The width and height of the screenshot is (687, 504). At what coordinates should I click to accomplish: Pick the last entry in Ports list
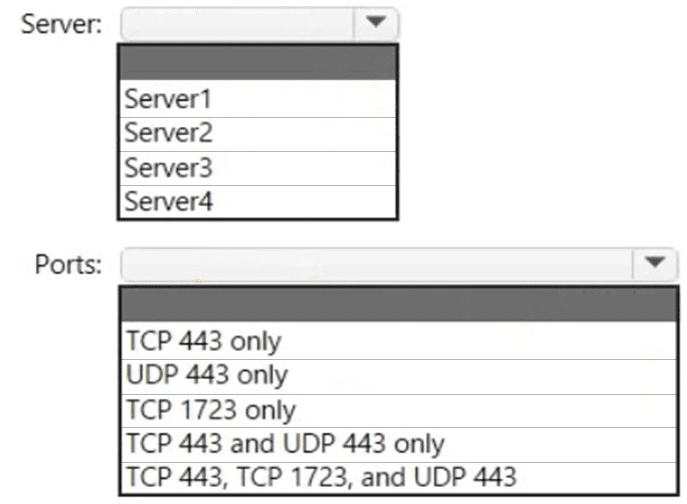tap(398, 477)
